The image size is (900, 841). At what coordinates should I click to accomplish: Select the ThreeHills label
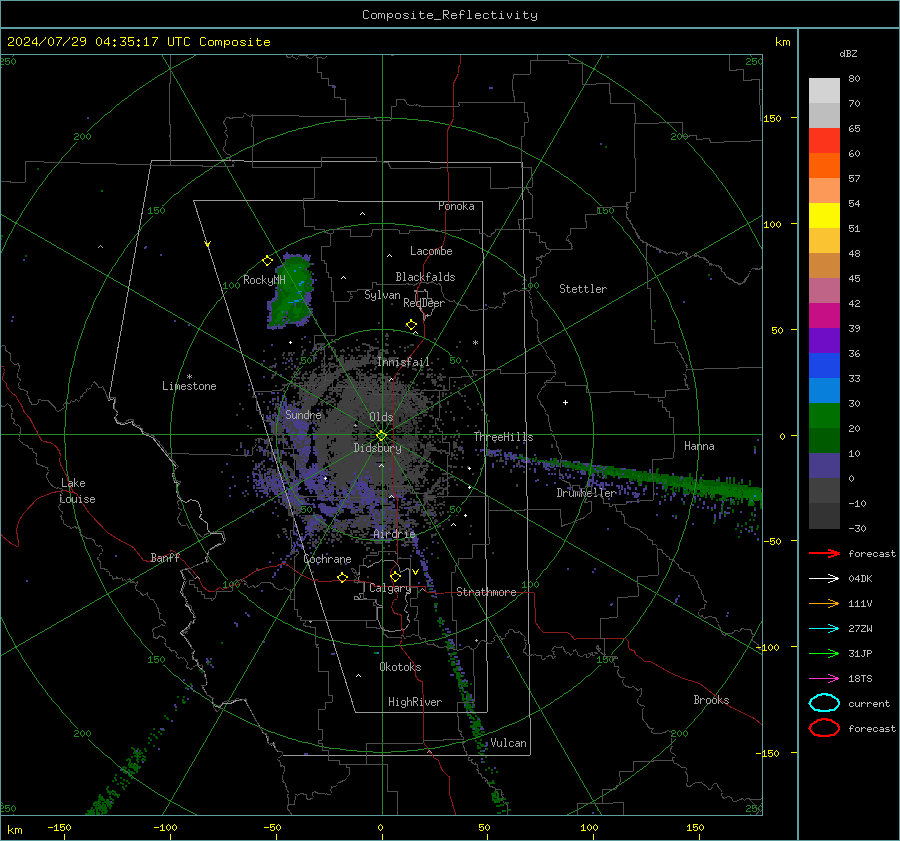coord(503,437)
